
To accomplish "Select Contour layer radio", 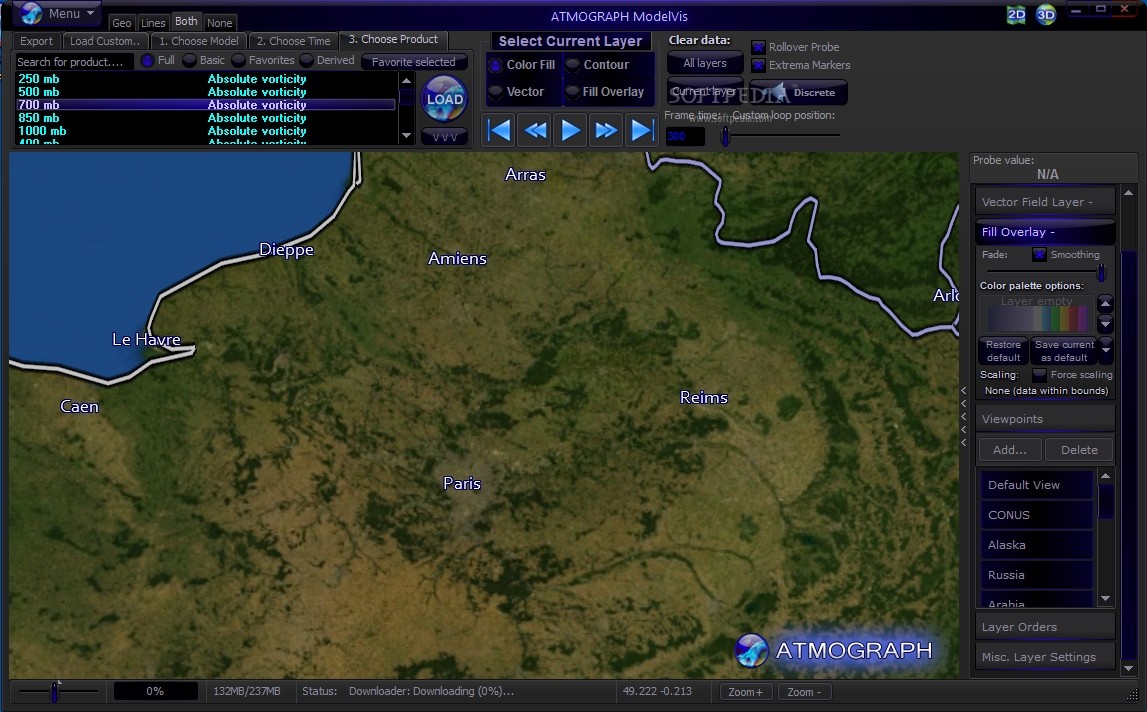I will 573,65.
